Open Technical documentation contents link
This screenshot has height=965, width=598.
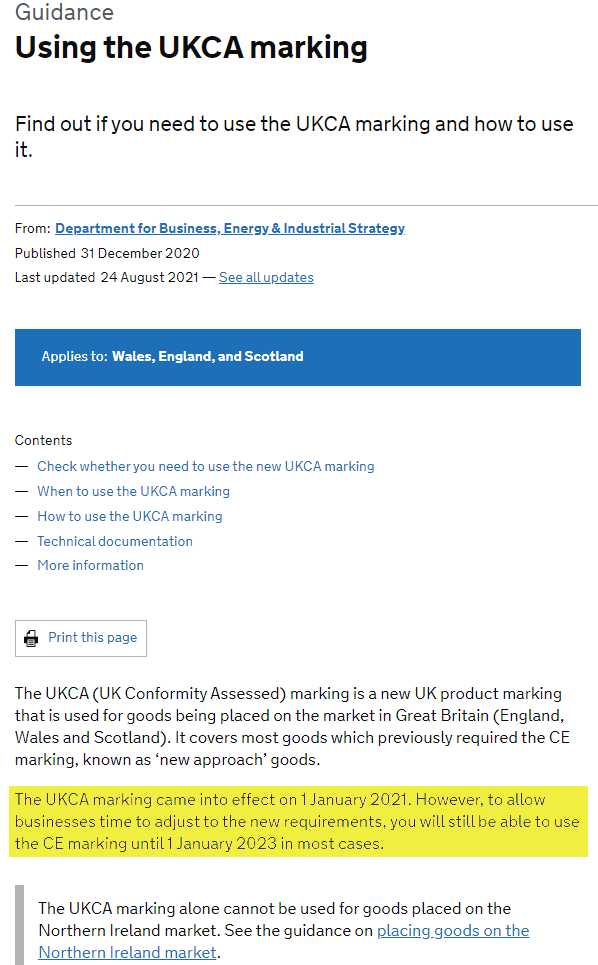[115, 541]
